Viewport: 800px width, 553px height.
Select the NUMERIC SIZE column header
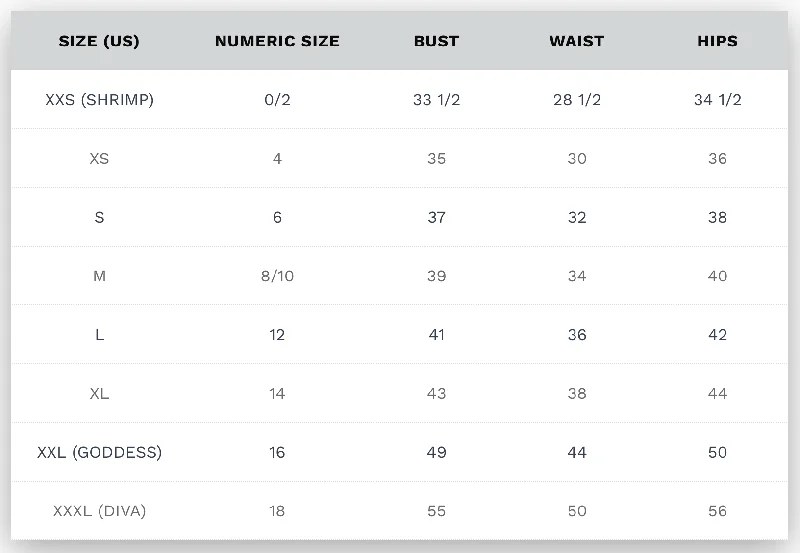pyautogui.click(x=277, y=41)
